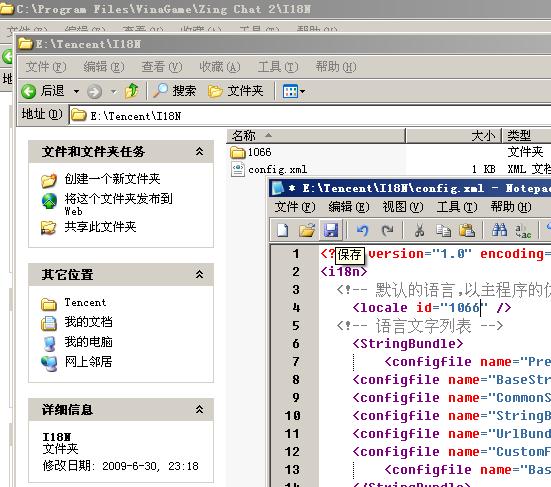Click the <i18n> tag on line 2
551x487 pixels.
point(343,272)
